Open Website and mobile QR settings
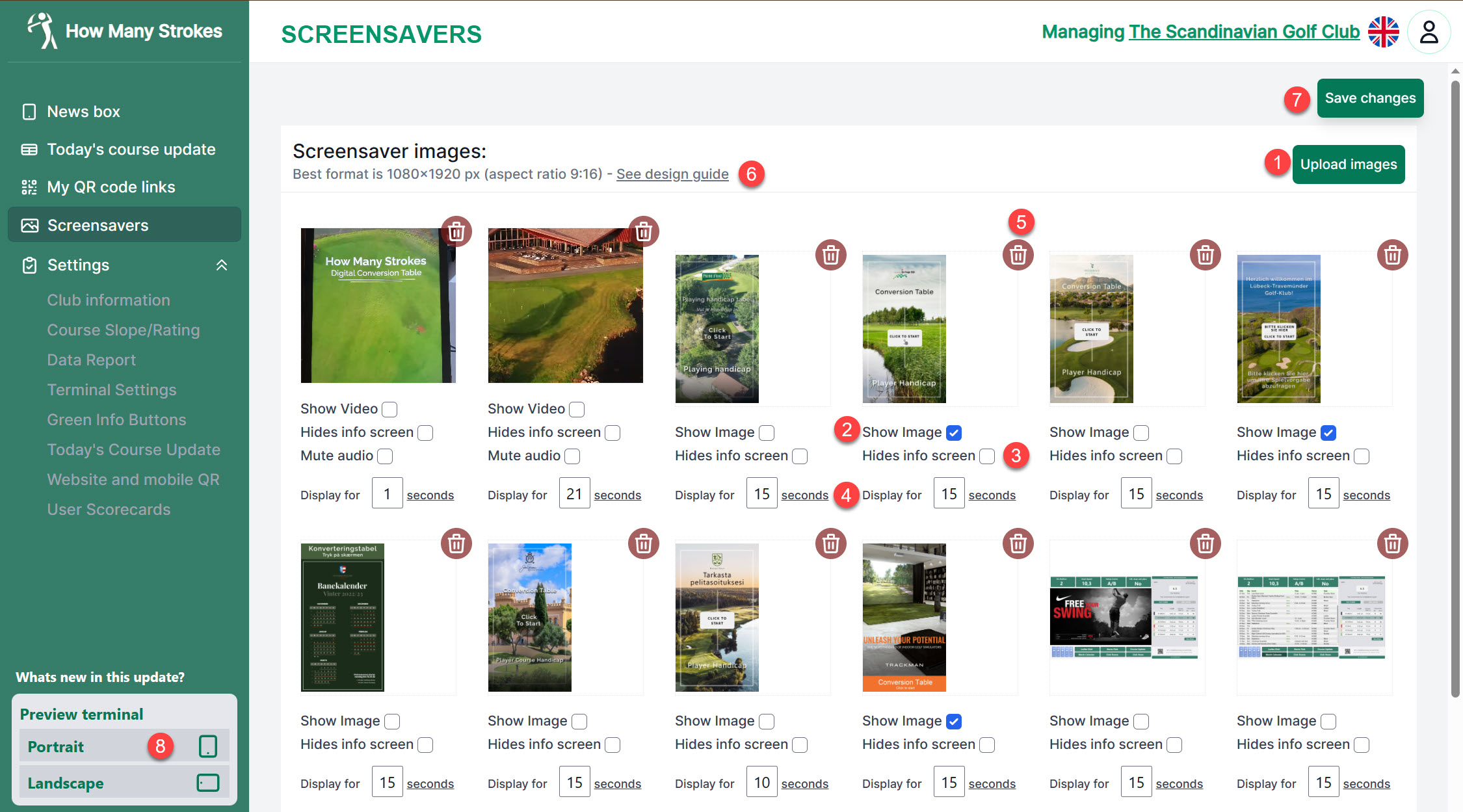This screenshot has height=812, width=1463. tap(133, 480)
